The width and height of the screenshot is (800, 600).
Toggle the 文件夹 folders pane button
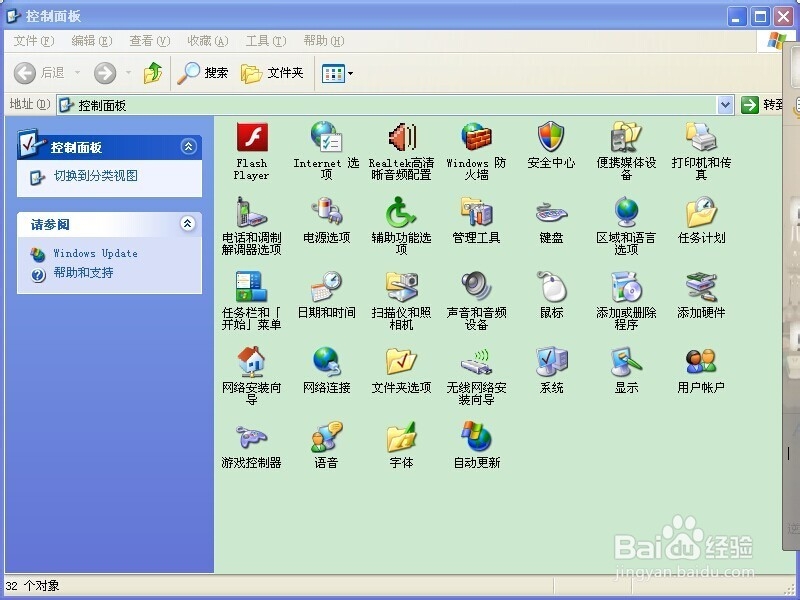tap(272, 73)
